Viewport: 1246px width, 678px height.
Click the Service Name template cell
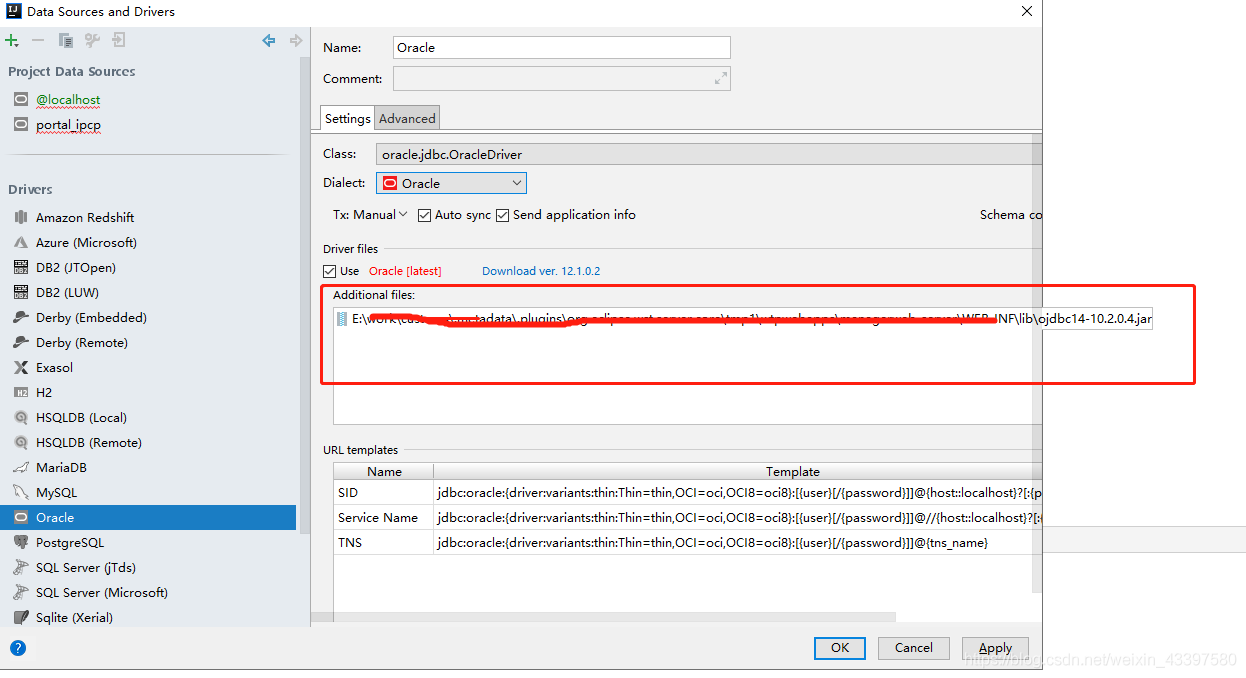click(384, 518)
